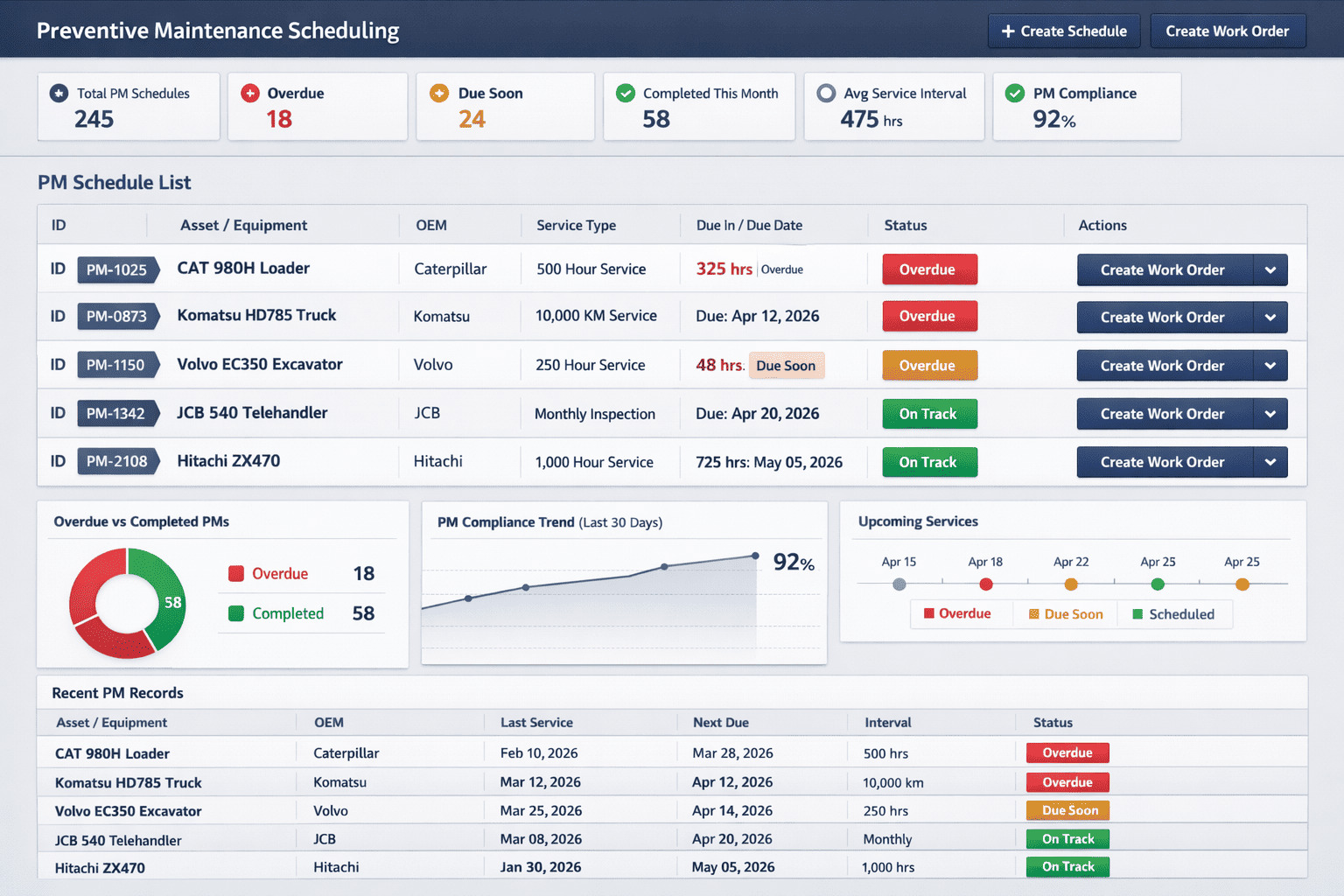The height and width of the screenshot is (896, 1344).
Task: Click the Apr 18 red timeline dot
Action: pos(986,584)
